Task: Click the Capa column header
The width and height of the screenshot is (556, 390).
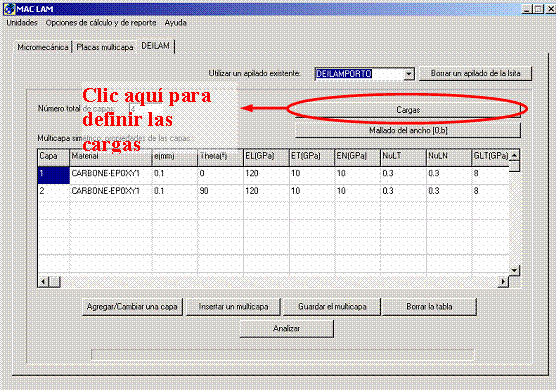Action: coord(54,157)
